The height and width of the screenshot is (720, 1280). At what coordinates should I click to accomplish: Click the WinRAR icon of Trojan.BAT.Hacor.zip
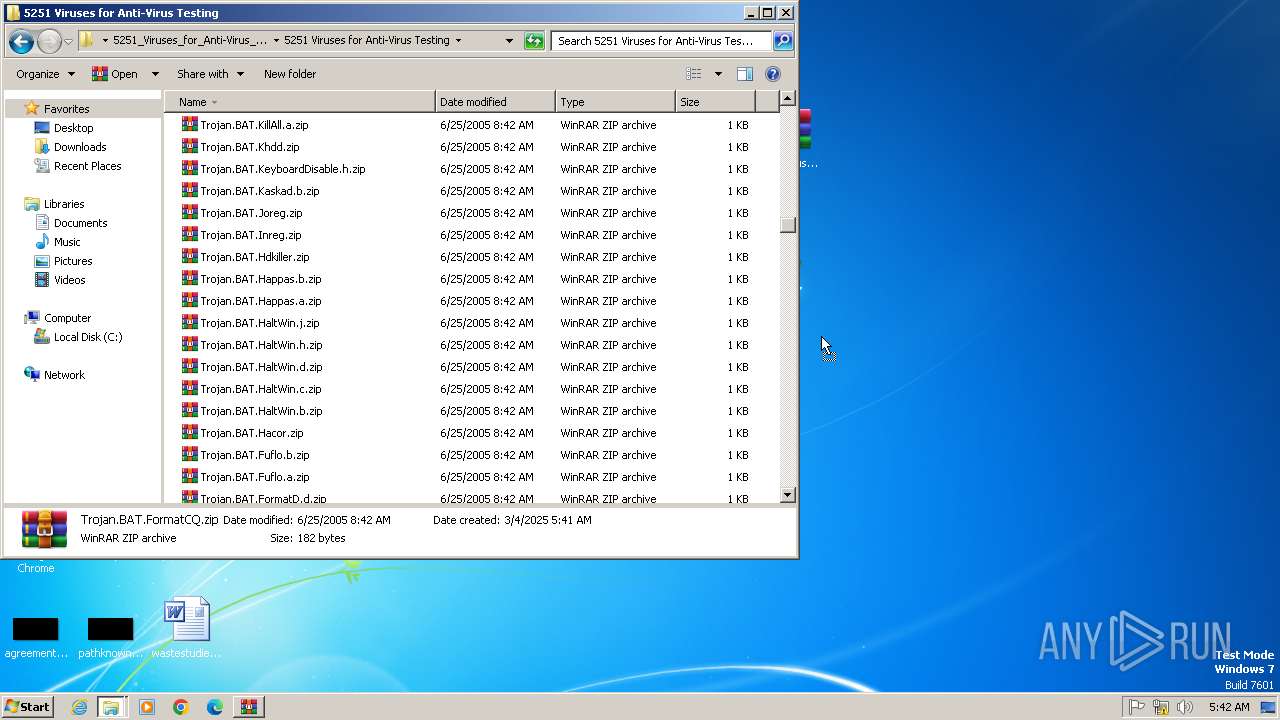(x=189, y=432)
